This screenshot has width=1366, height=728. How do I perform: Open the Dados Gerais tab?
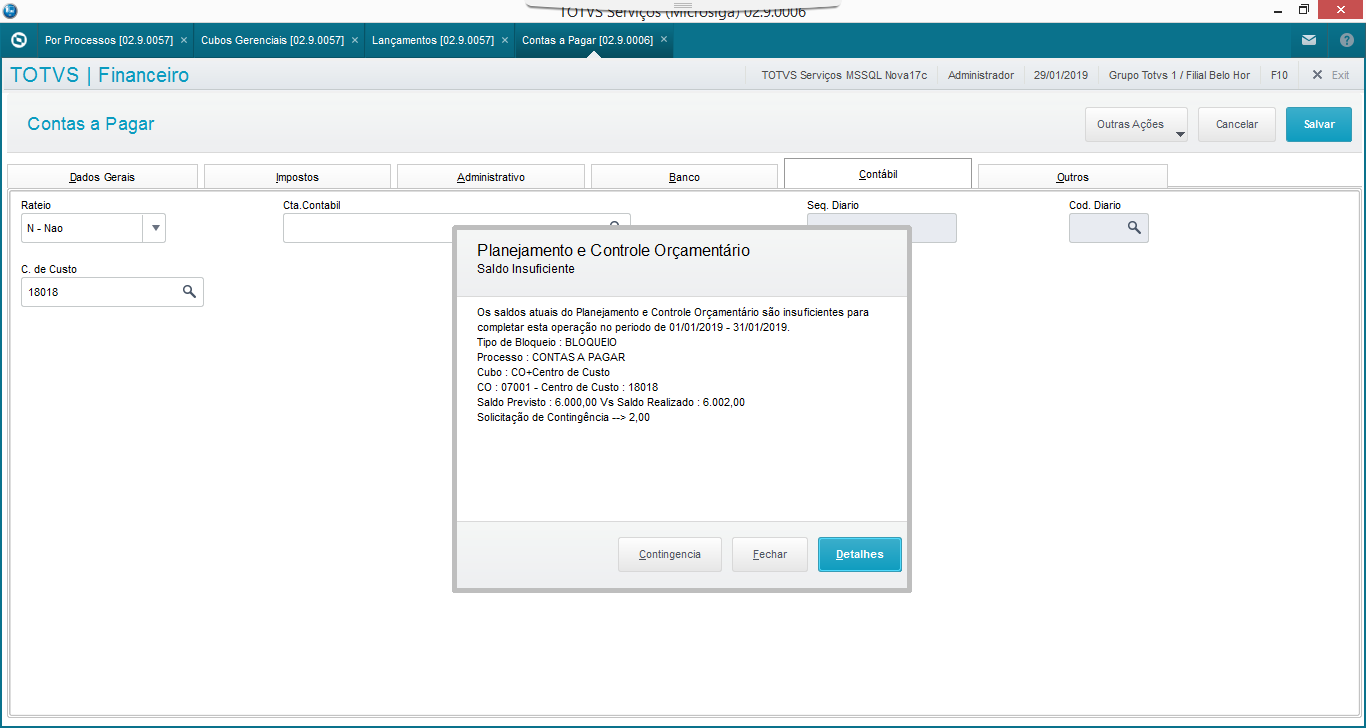click(x=102, y=177)
